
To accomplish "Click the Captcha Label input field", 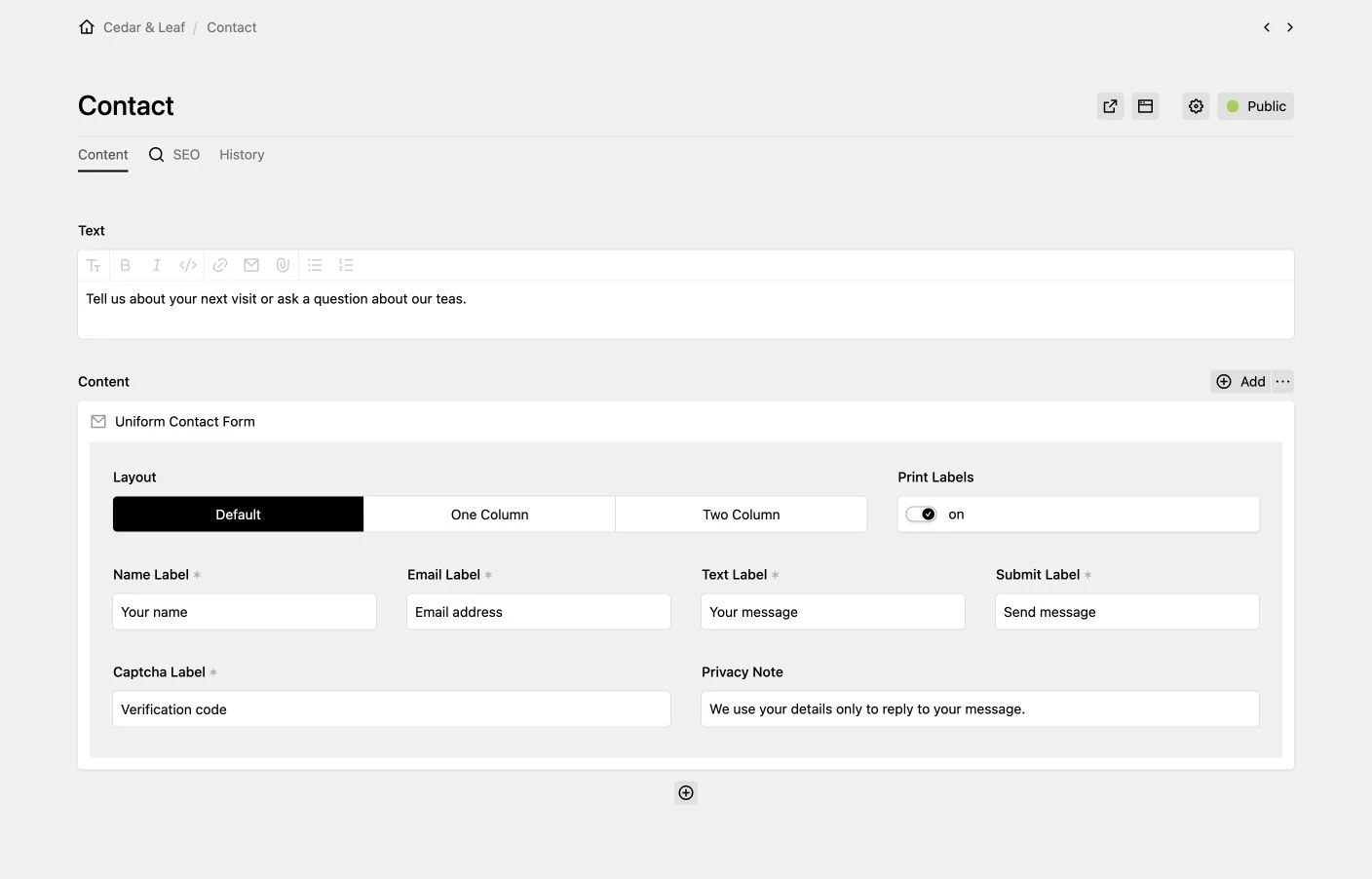I will click(392, 709).
